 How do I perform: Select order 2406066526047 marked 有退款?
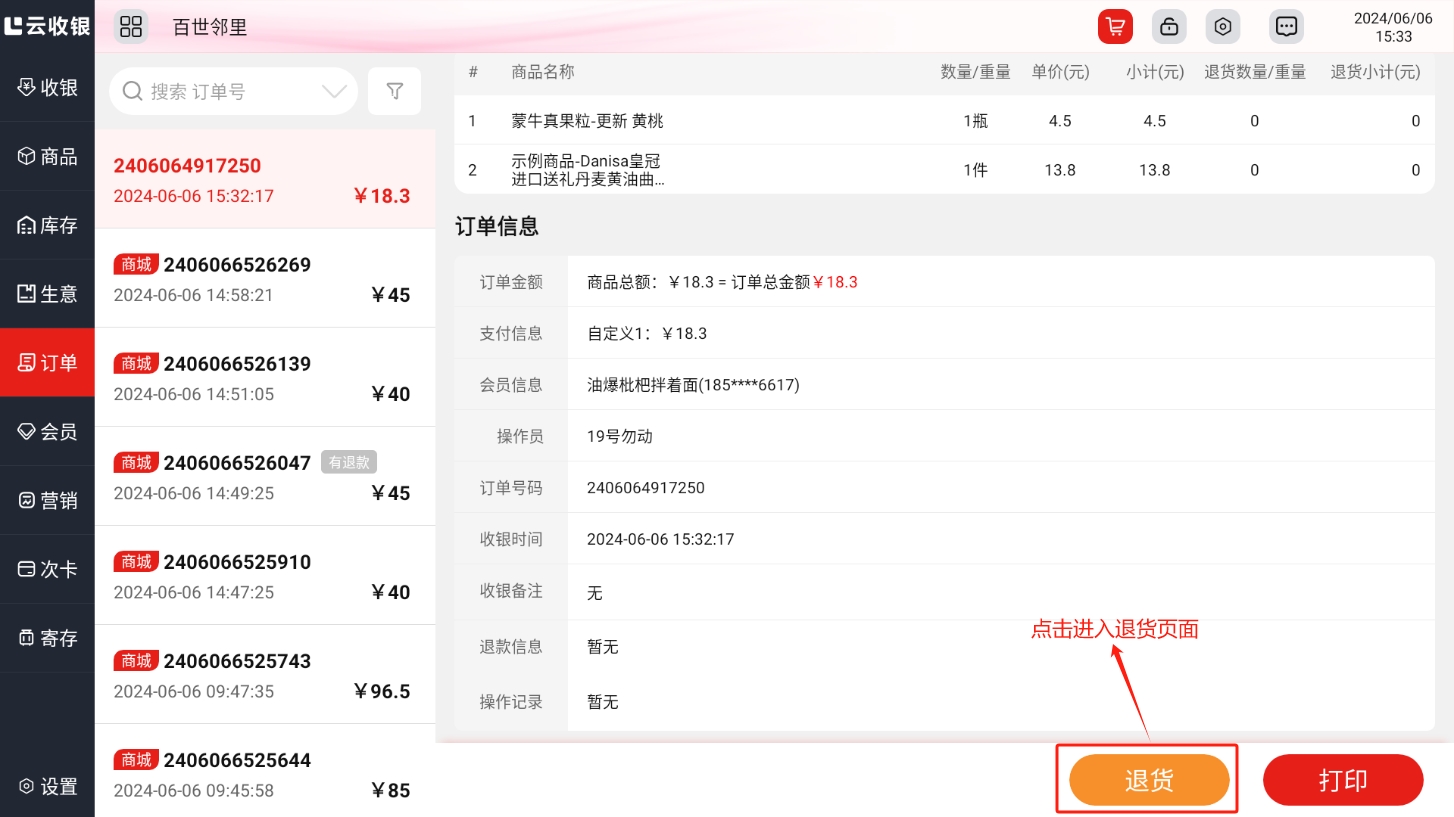tap(264, 477)
